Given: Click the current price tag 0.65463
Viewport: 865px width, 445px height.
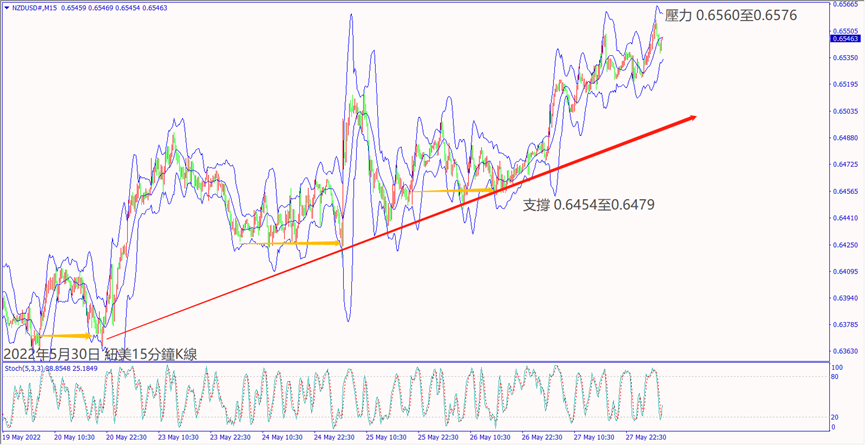Looking at the screenshot, I should [845, 39].
